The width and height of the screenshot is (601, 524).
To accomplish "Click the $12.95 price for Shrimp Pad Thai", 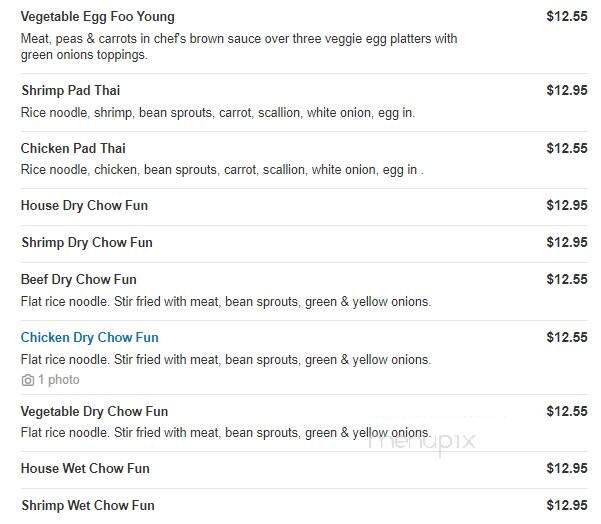I will tap(566, 90).
